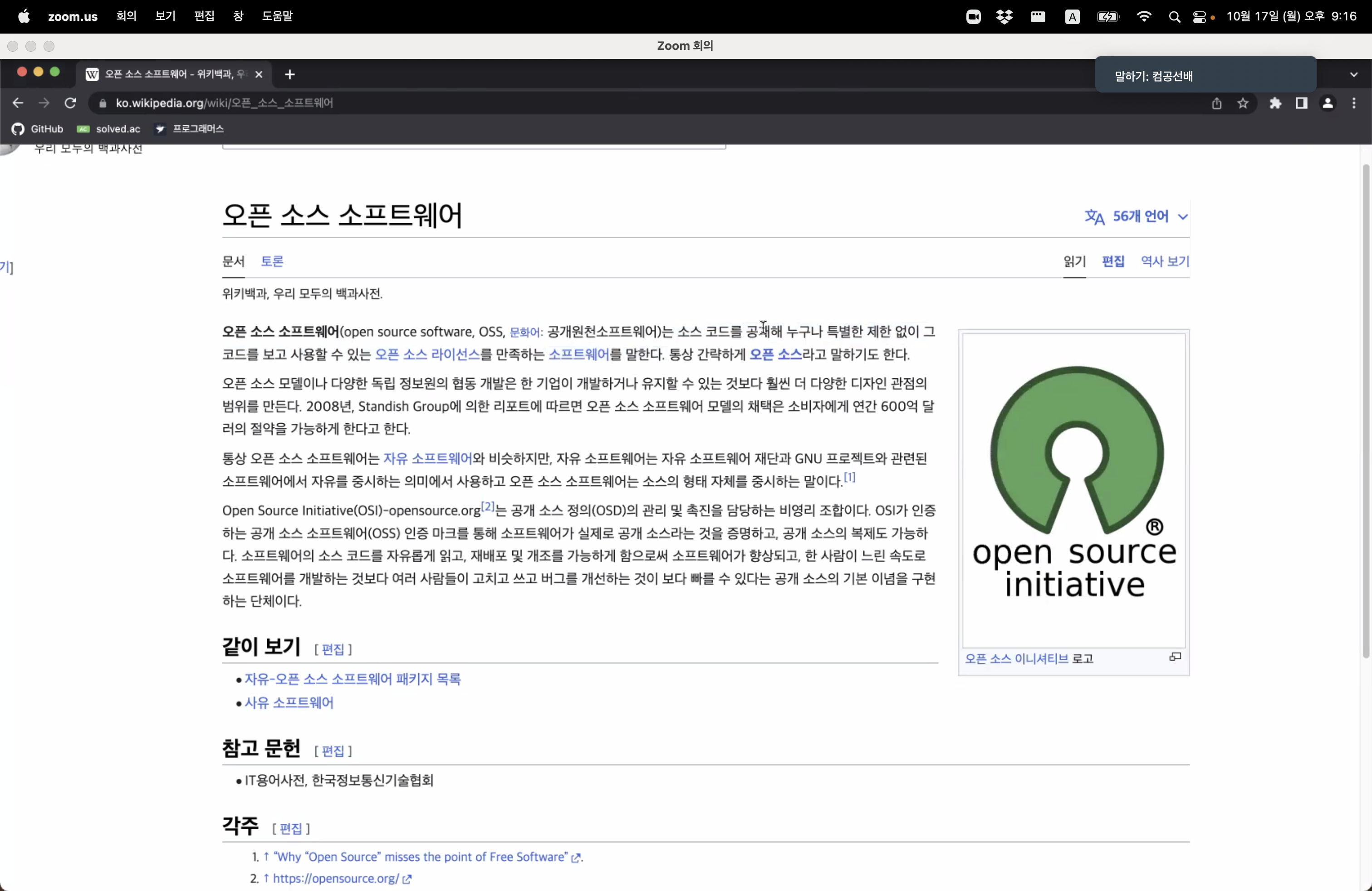Switch to the 토론 tab
The height and width of the screenshot is (891, 1372).
tap(272, 262)
